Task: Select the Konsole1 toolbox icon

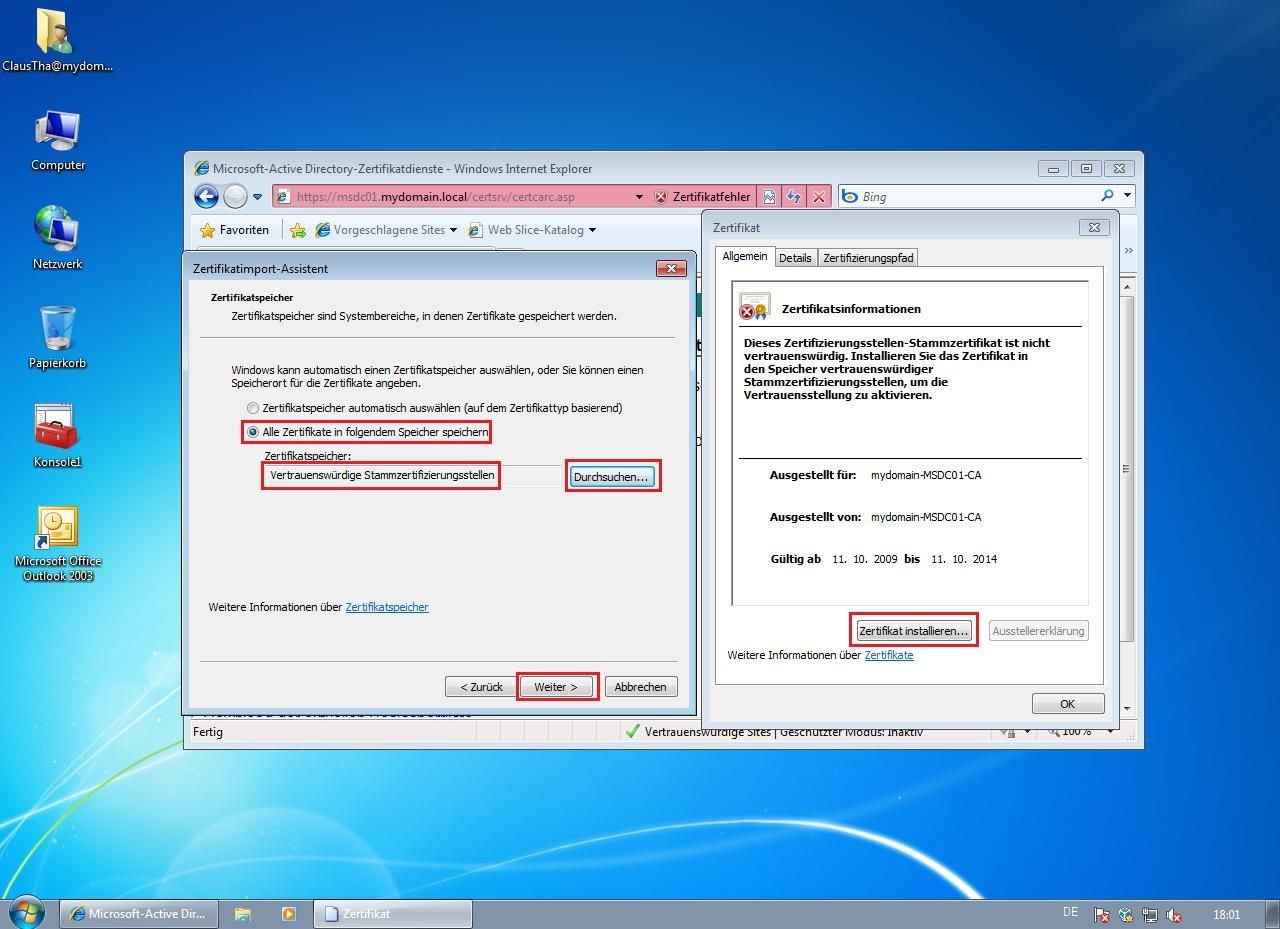Action: point(57,436)
